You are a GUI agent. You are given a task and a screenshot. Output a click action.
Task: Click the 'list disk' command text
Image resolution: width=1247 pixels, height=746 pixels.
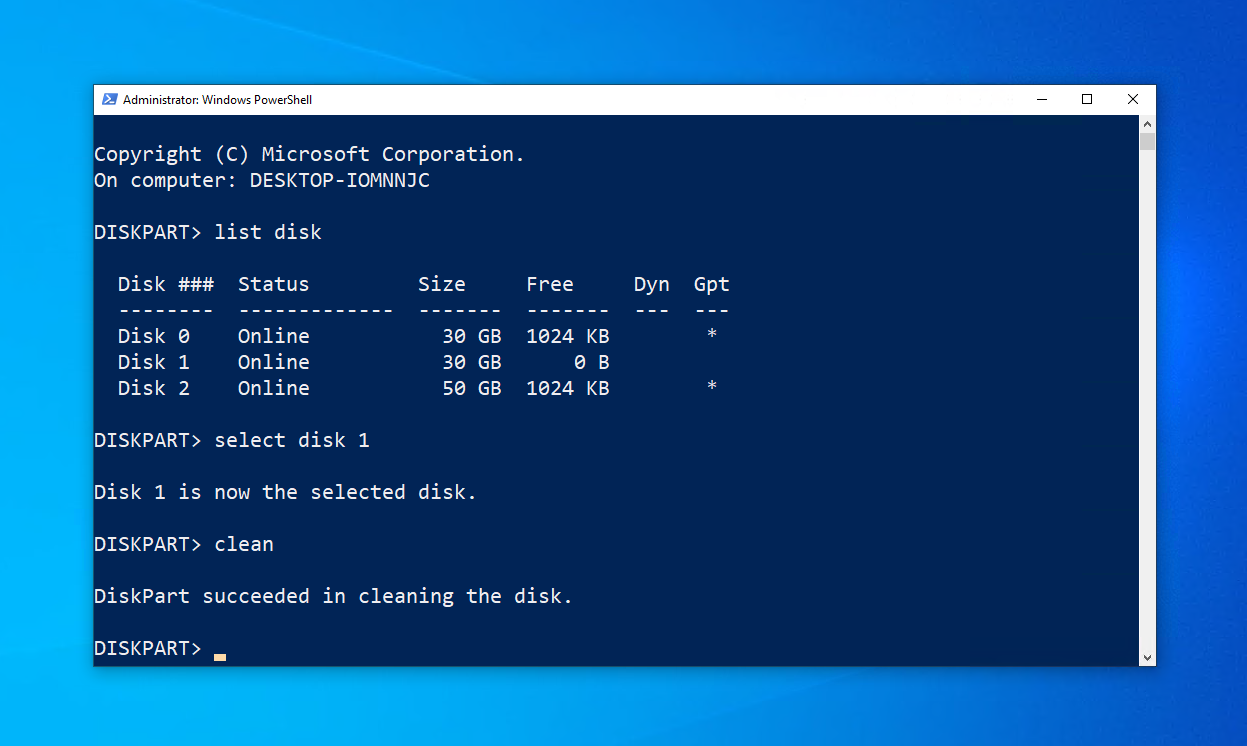coord(268,232)
